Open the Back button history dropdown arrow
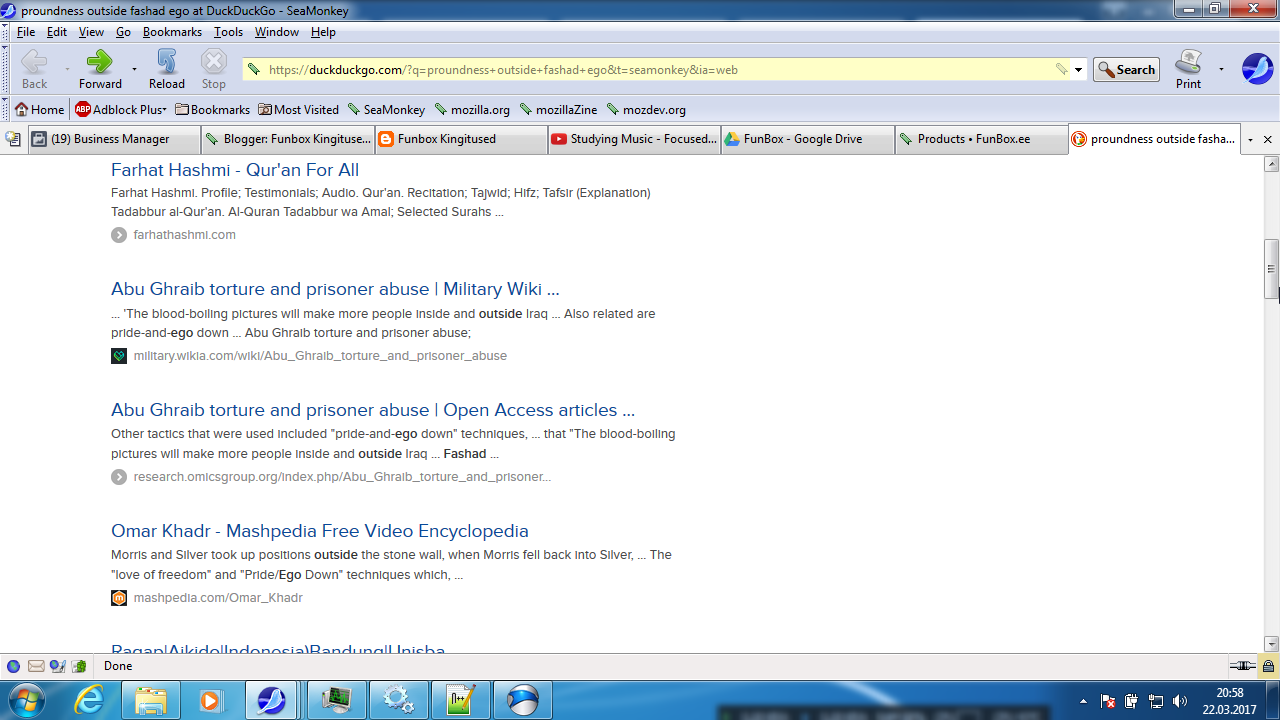The height and width of the screenshot is (720, 1280). 67,70
